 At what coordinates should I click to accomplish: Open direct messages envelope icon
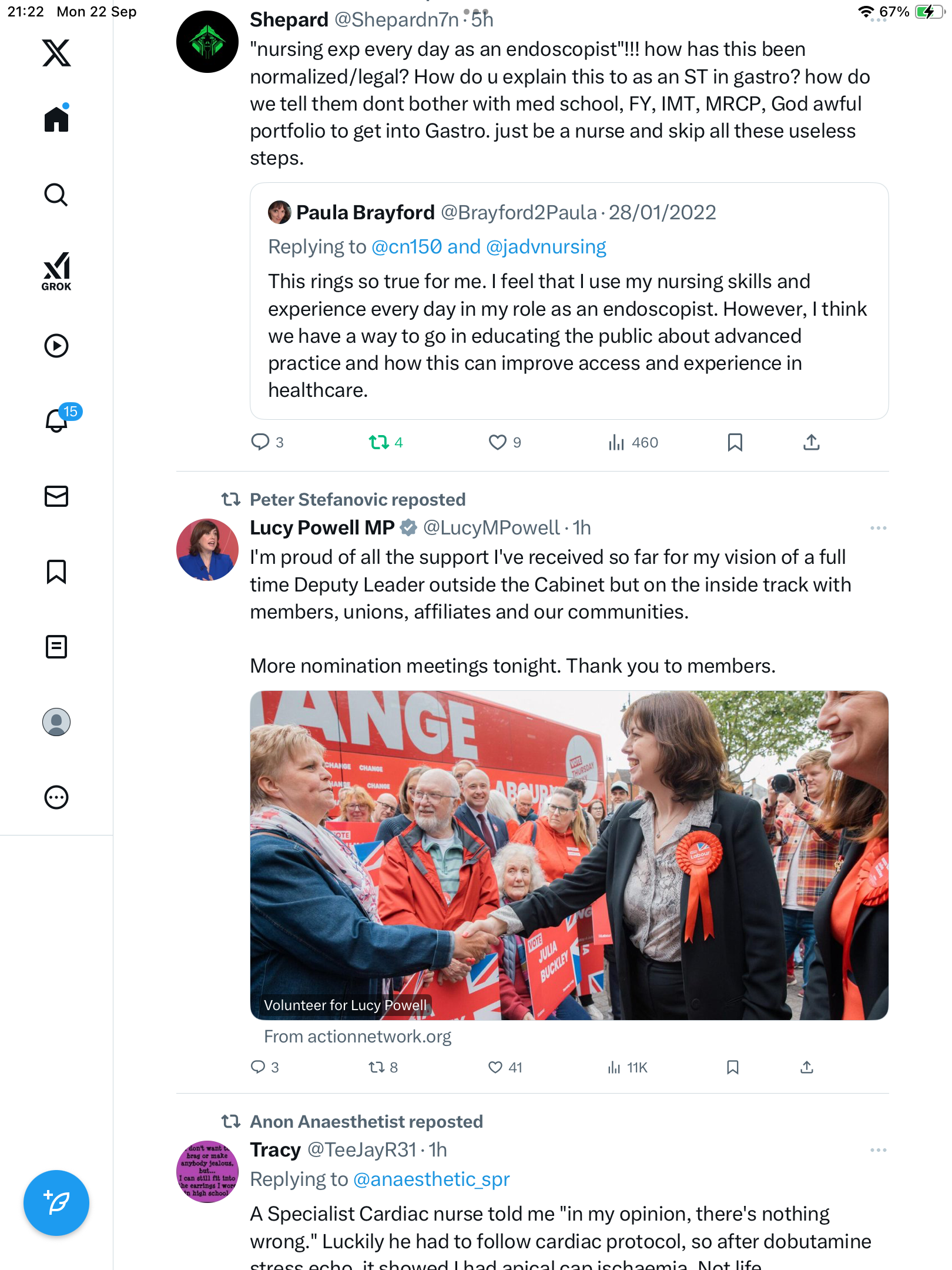56,496
